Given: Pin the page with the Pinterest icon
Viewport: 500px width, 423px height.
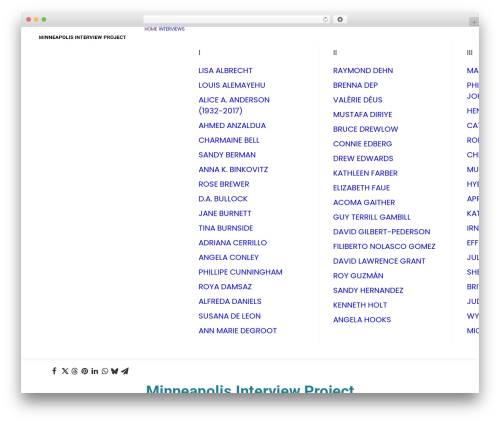Looking at the screenshot, I should 85,371.
